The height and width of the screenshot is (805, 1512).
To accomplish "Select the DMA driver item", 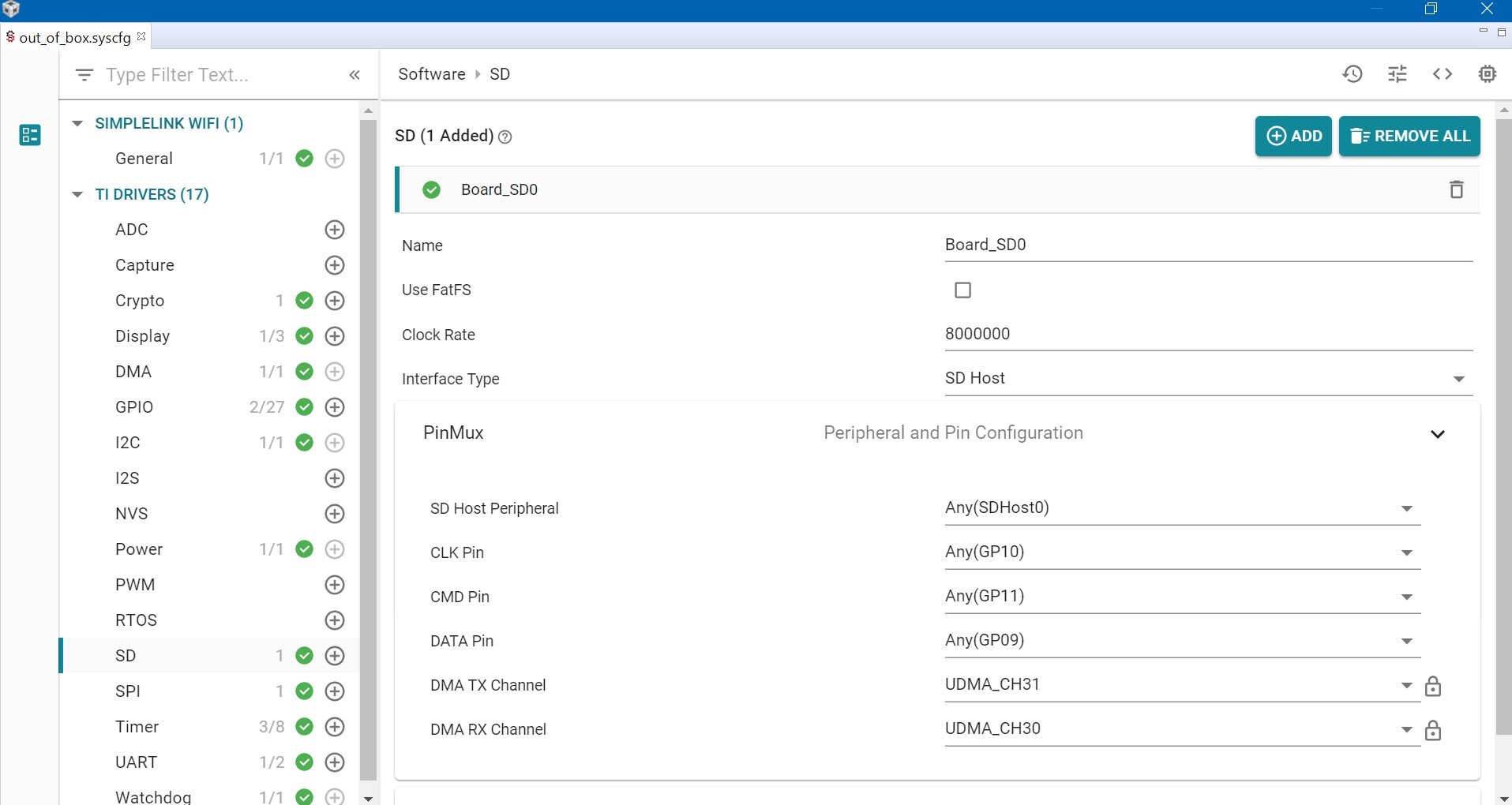I will pos(133,372).
